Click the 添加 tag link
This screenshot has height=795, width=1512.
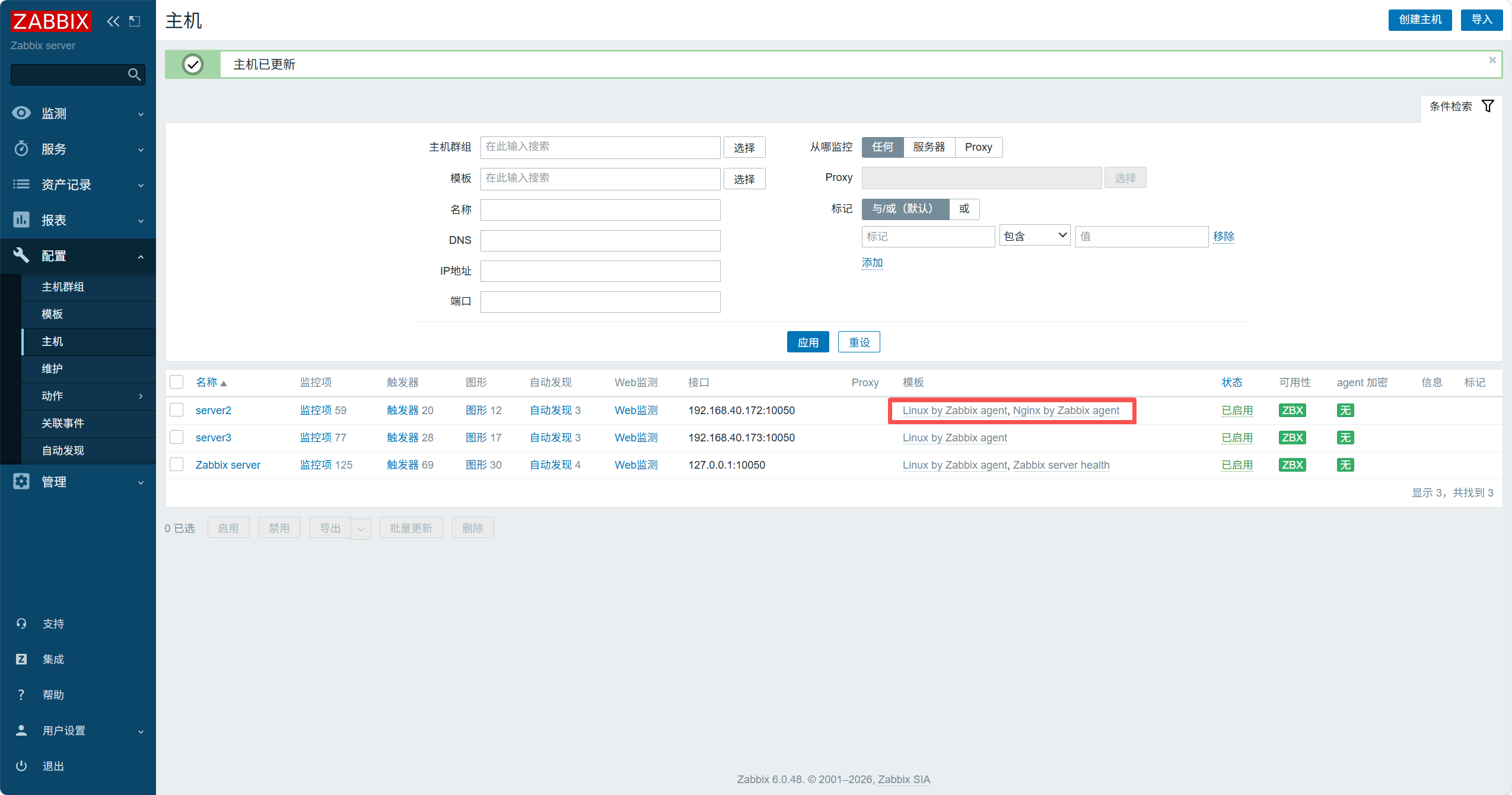coord(872,262)
